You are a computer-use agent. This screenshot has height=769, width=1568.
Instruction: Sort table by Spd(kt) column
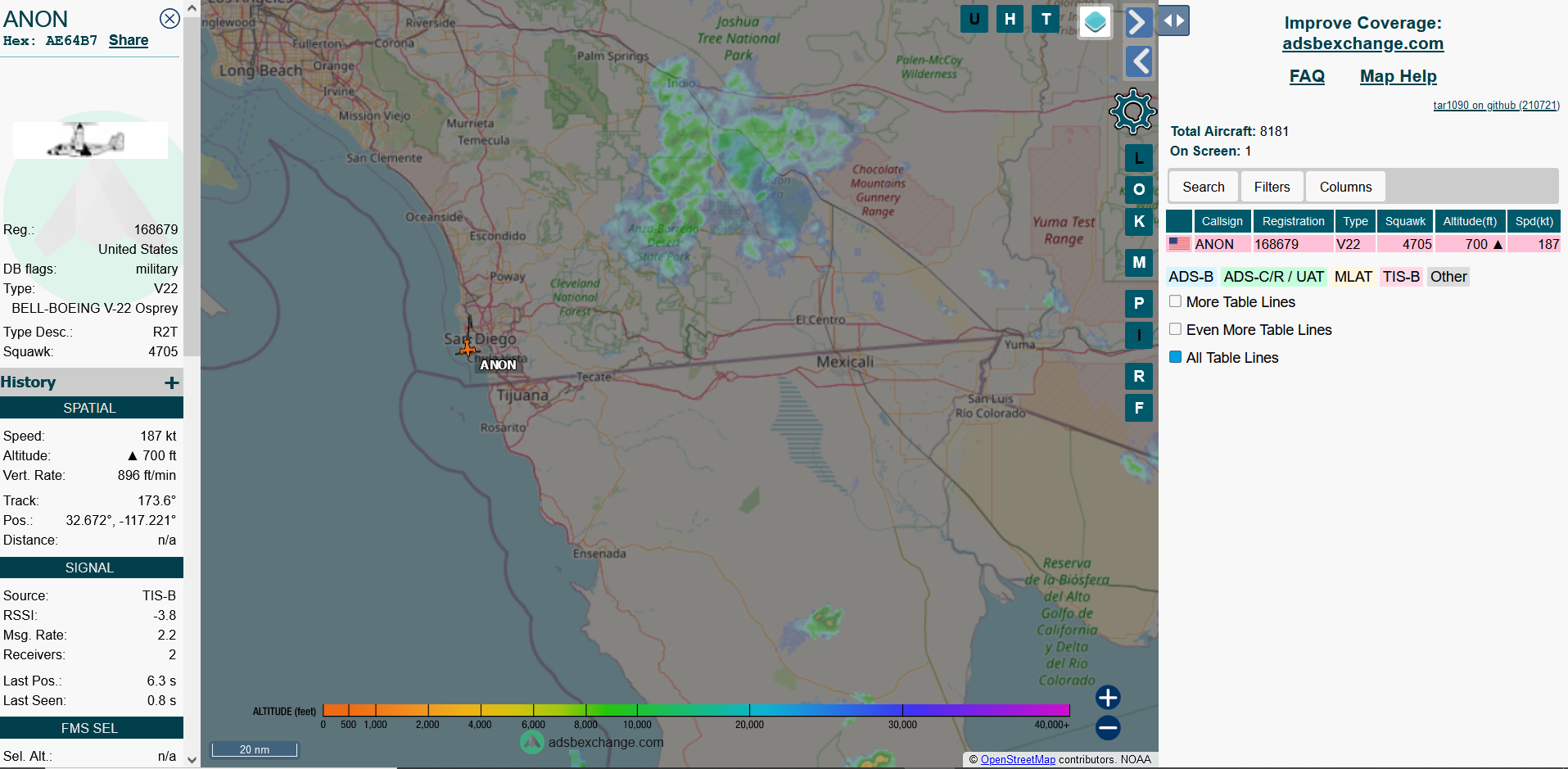1534,221
